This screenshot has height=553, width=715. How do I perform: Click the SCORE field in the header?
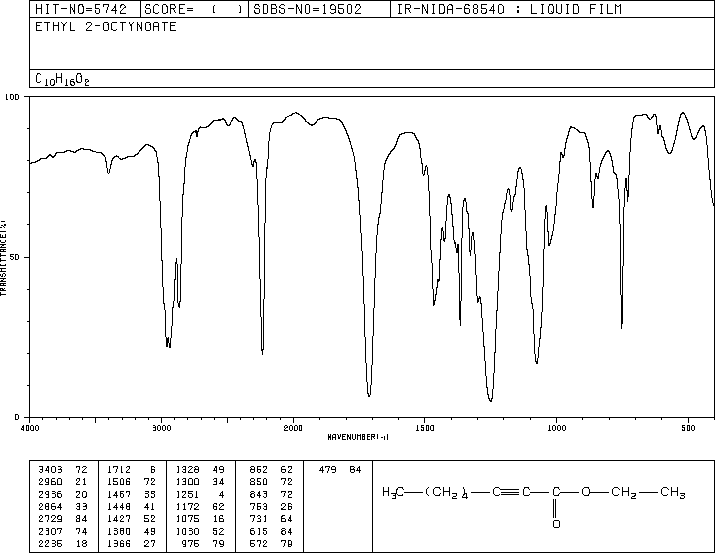(x=193, y=9)
